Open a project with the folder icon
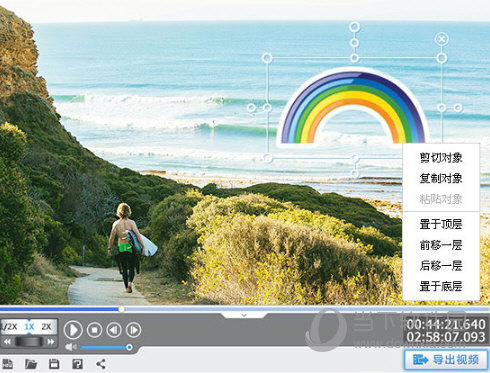This screenshot has height=373, width=490. (31, 364)
